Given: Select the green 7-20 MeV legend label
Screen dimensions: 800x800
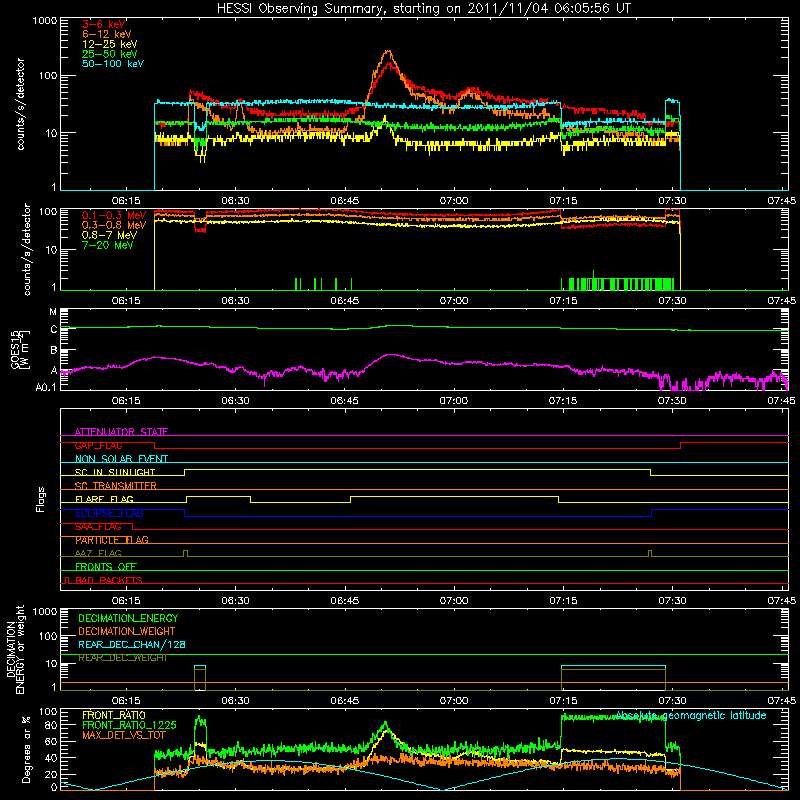Looking at the screenshot, I should (108, 245).
